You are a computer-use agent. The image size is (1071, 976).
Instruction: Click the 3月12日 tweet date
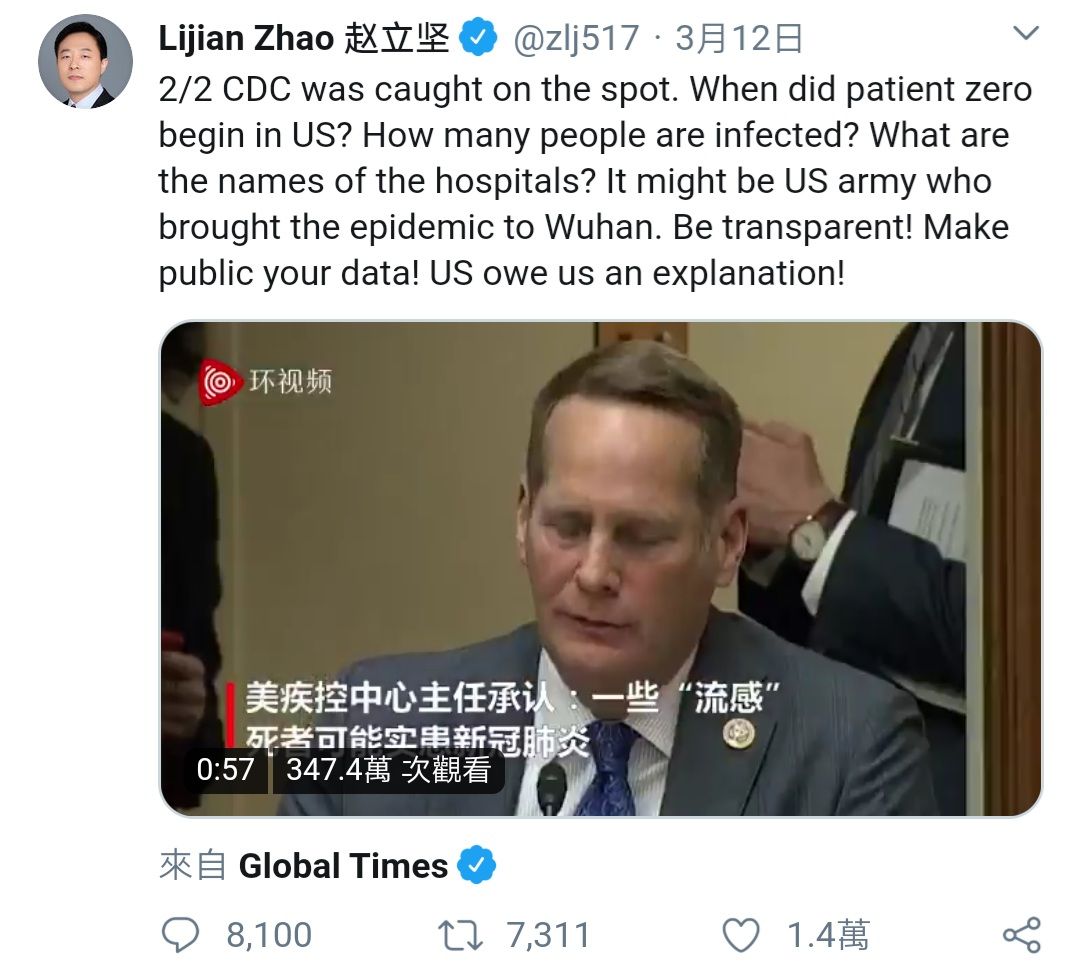738,38
